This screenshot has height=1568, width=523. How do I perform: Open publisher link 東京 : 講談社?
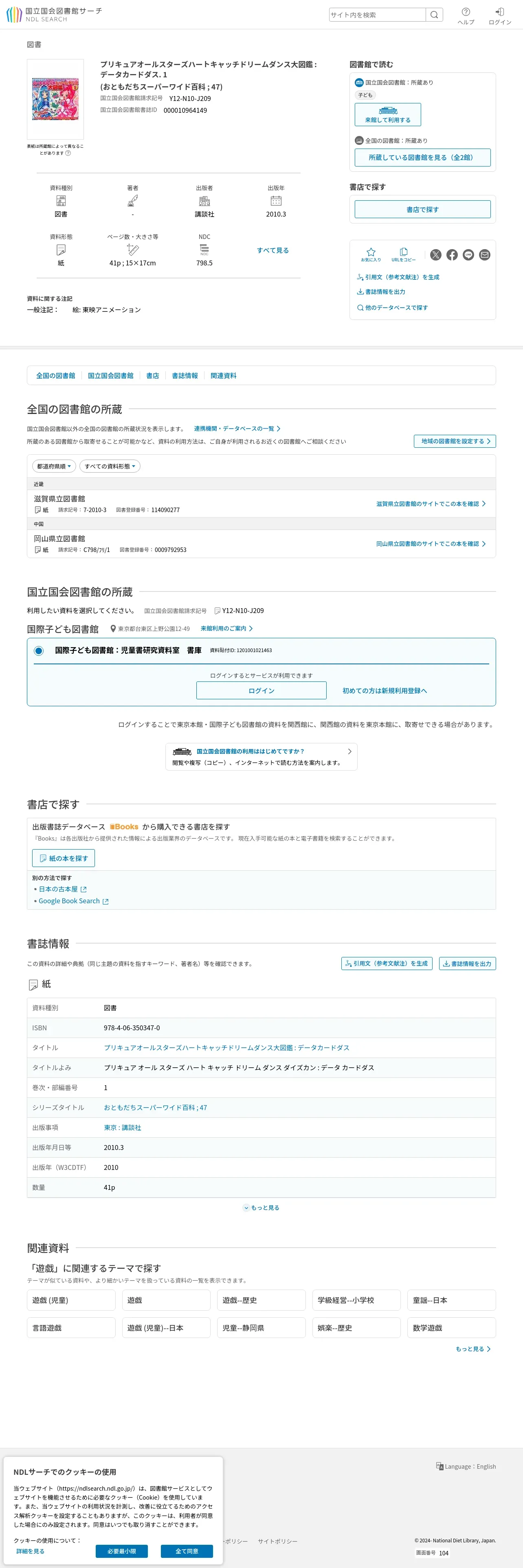point(122,1127)
